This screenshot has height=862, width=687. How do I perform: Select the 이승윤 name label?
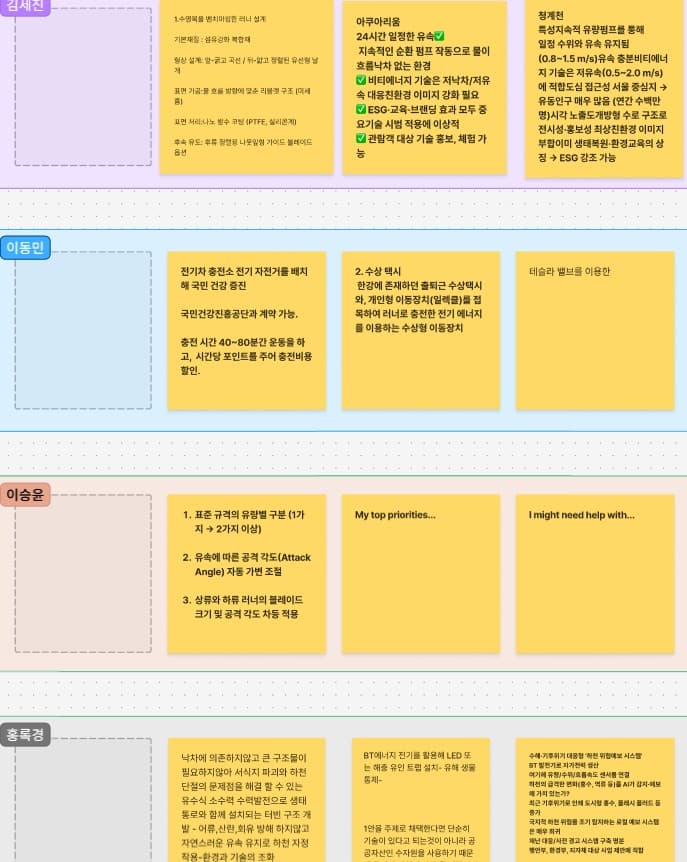(x=26, y=494)
